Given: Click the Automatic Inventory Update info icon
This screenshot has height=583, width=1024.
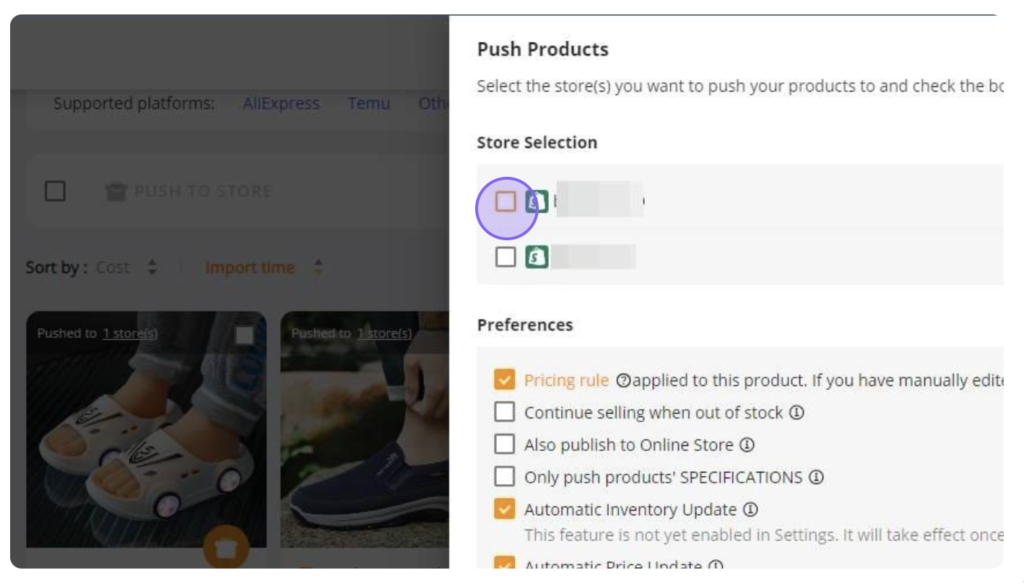Looking at the screenshot, I should (x=751, y=509).
